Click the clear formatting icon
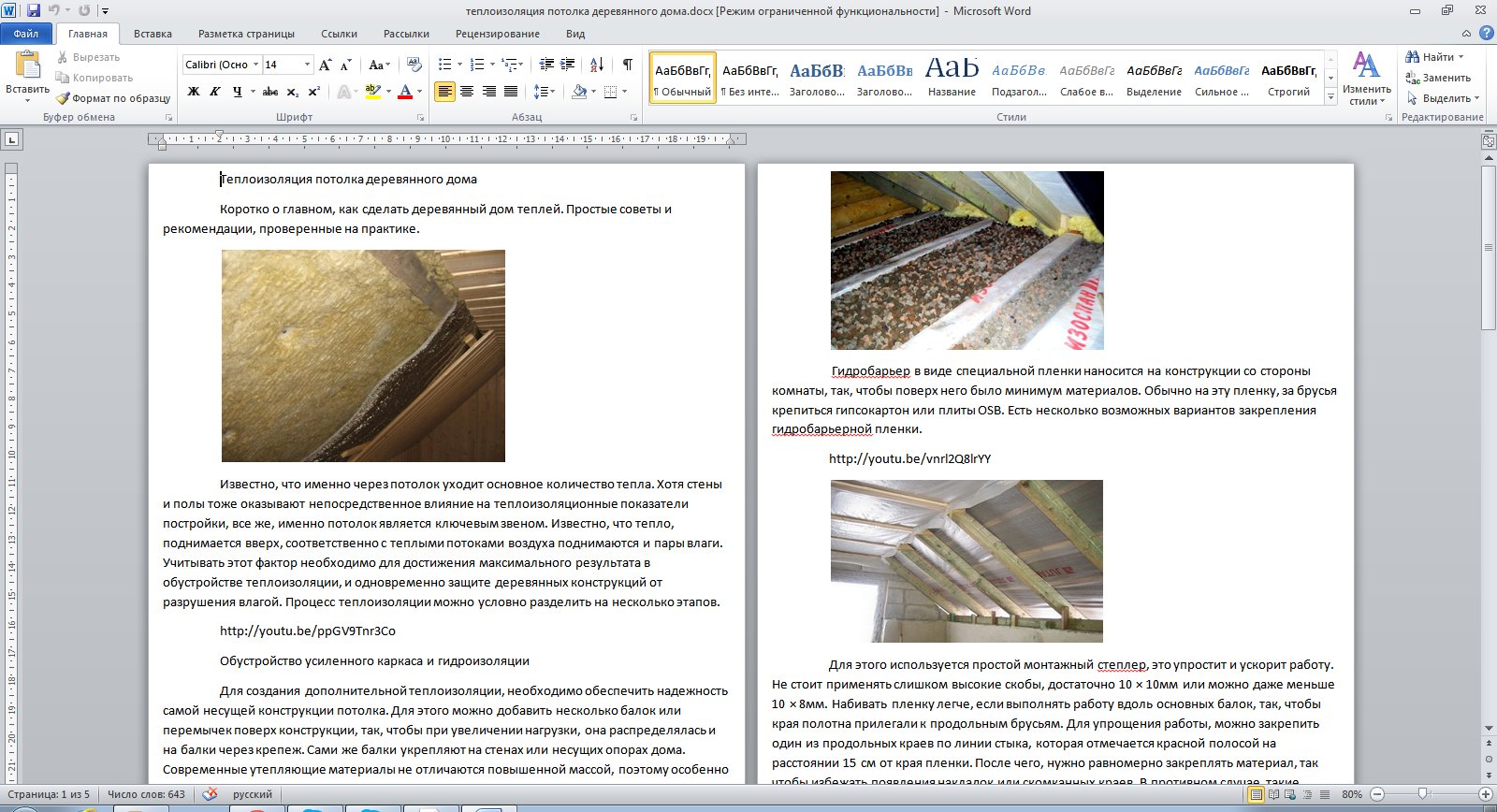 [414, 65]
